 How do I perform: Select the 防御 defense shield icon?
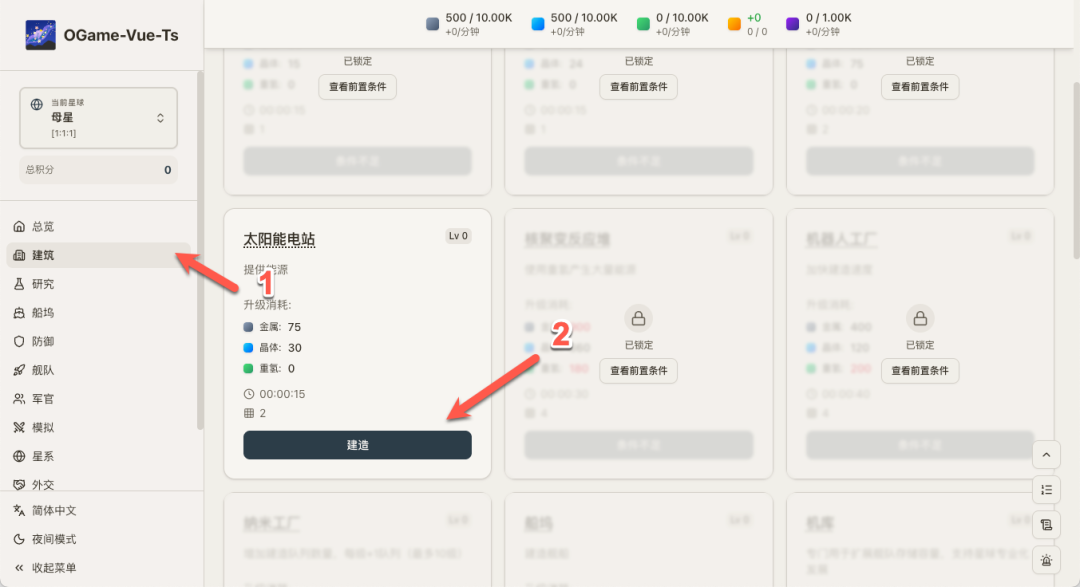point(19,341)
